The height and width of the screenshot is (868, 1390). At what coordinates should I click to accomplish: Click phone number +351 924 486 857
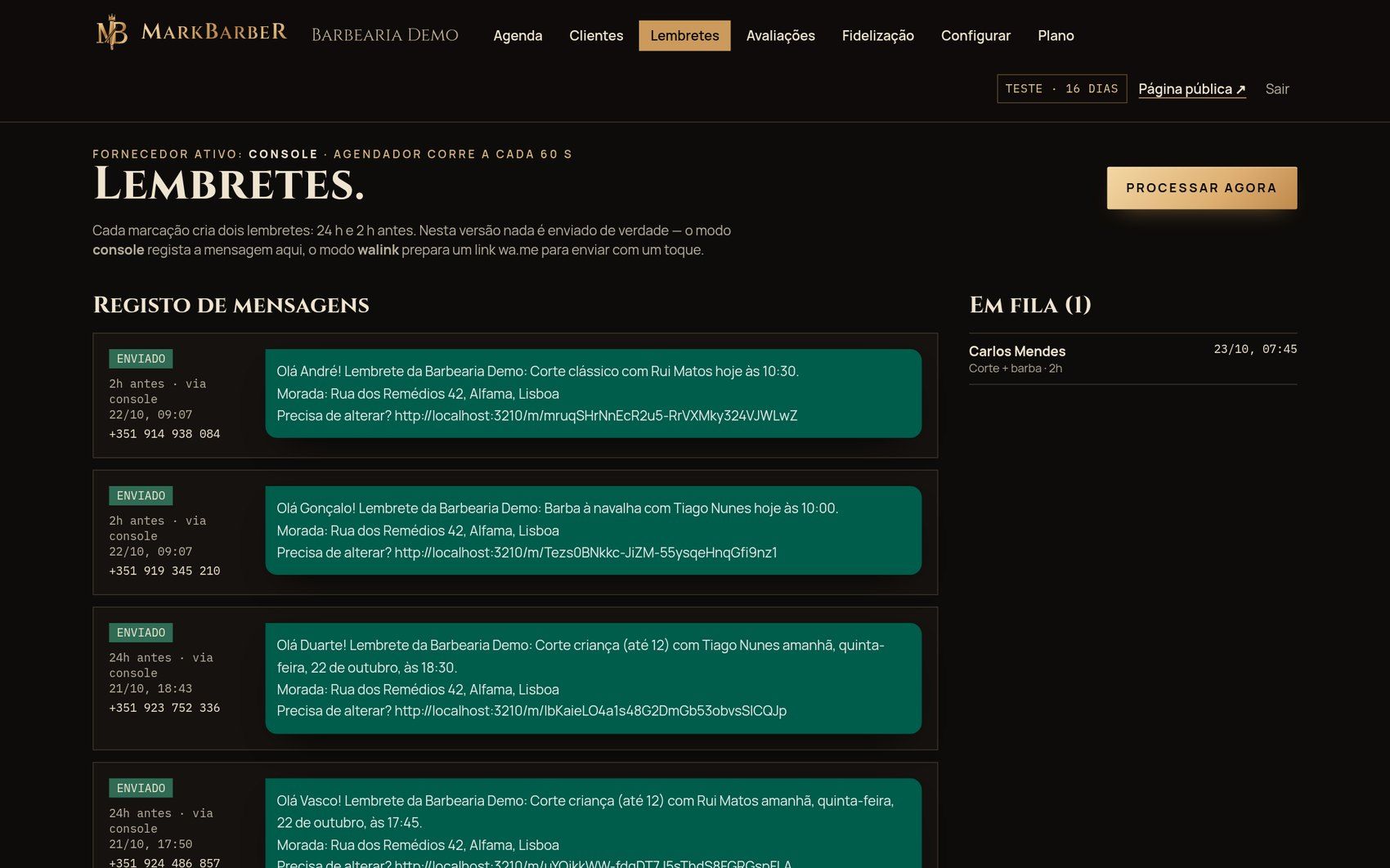[164, 862]
